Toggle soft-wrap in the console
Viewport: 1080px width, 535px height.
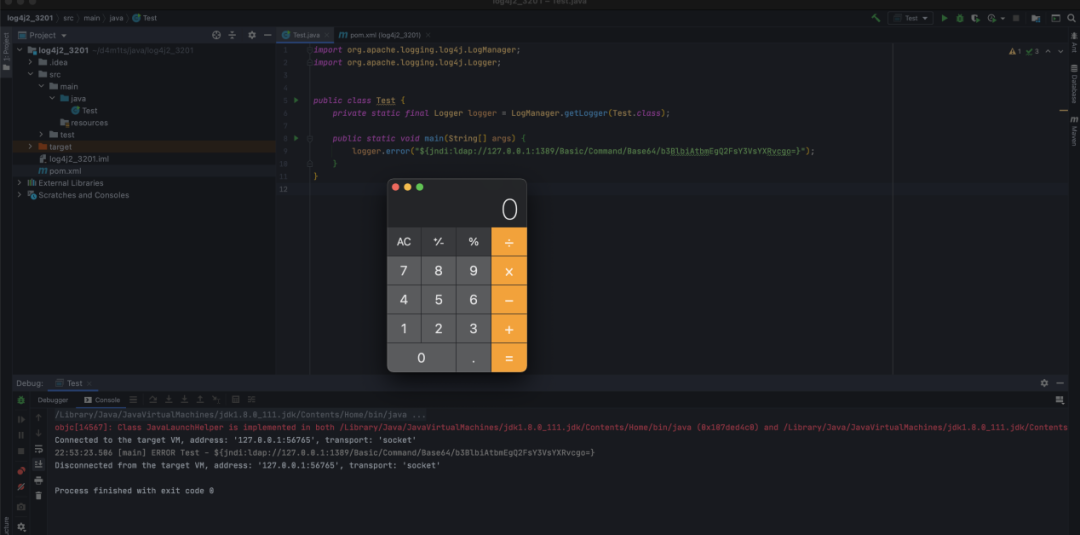click(39, 449)
